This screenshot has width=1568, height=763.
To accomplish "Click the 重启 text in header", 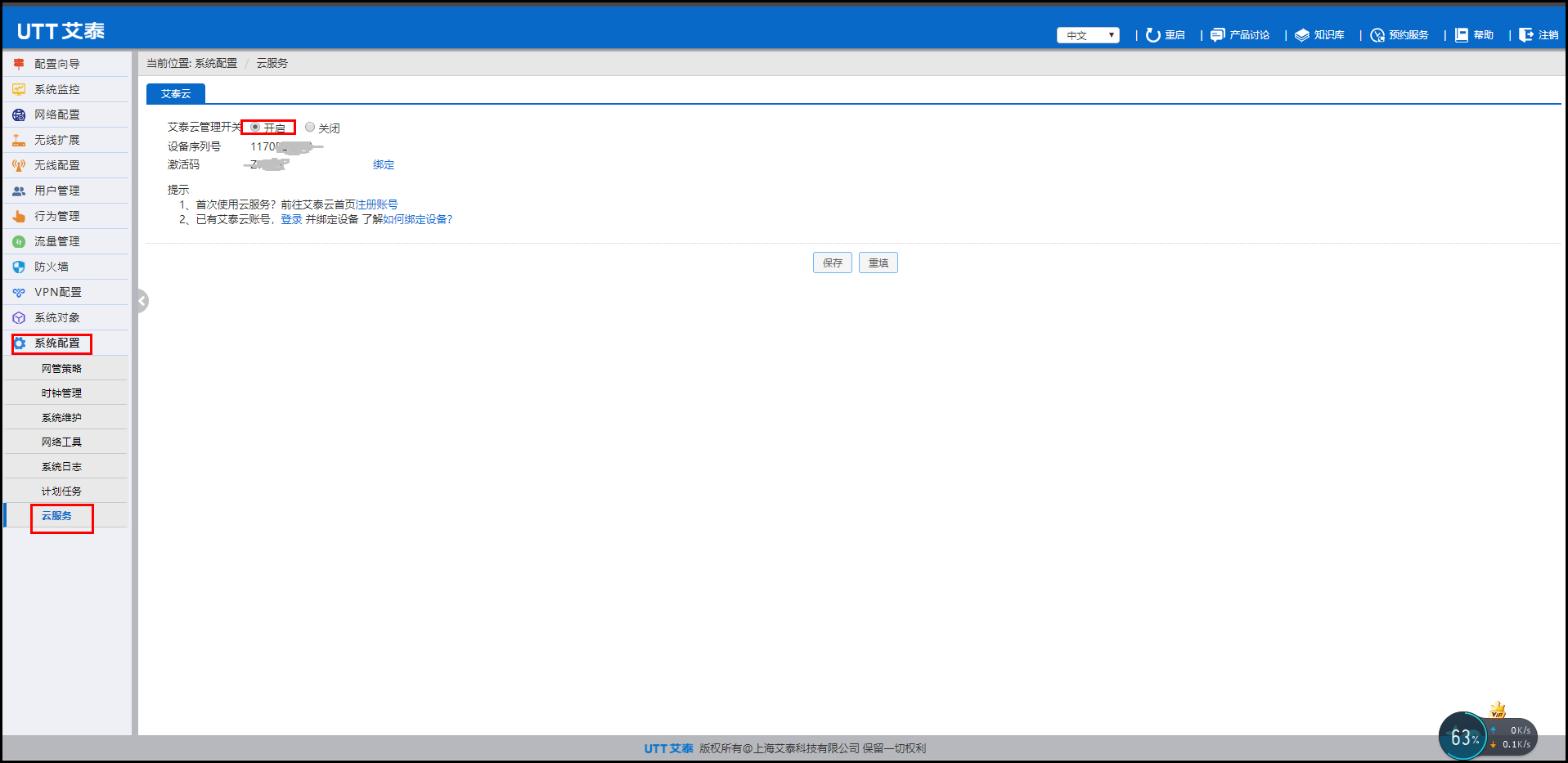I will [x=1175, y=35].
